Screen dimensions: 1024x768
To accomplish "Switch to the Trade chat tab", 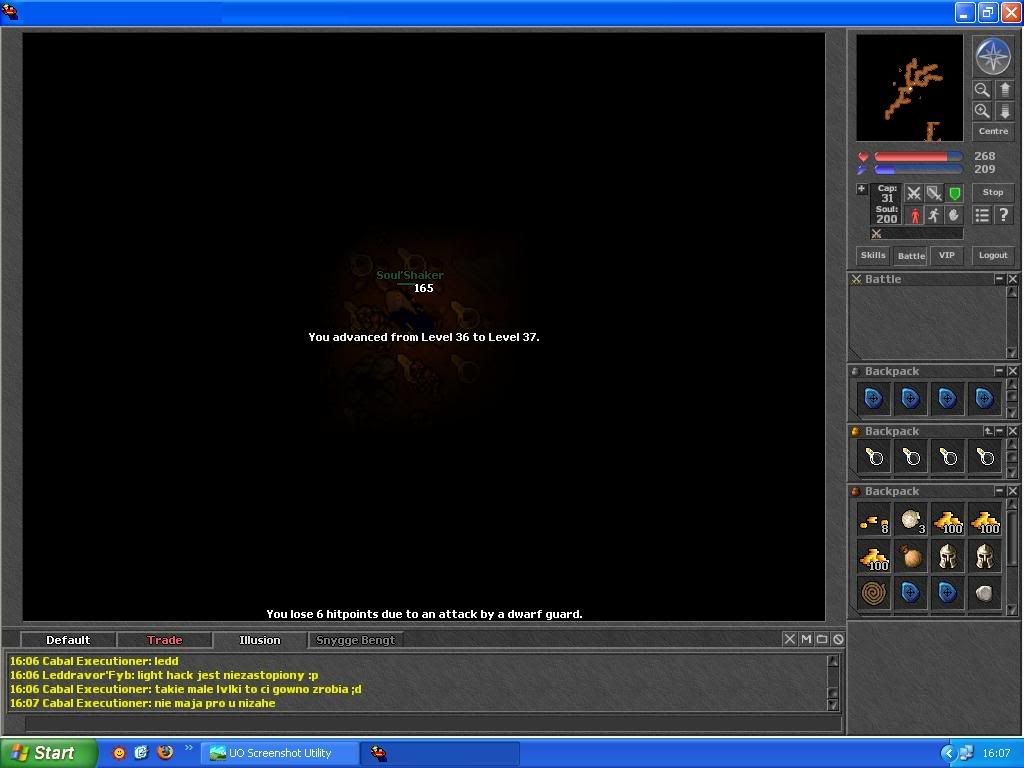I will (x=165, y=640).
